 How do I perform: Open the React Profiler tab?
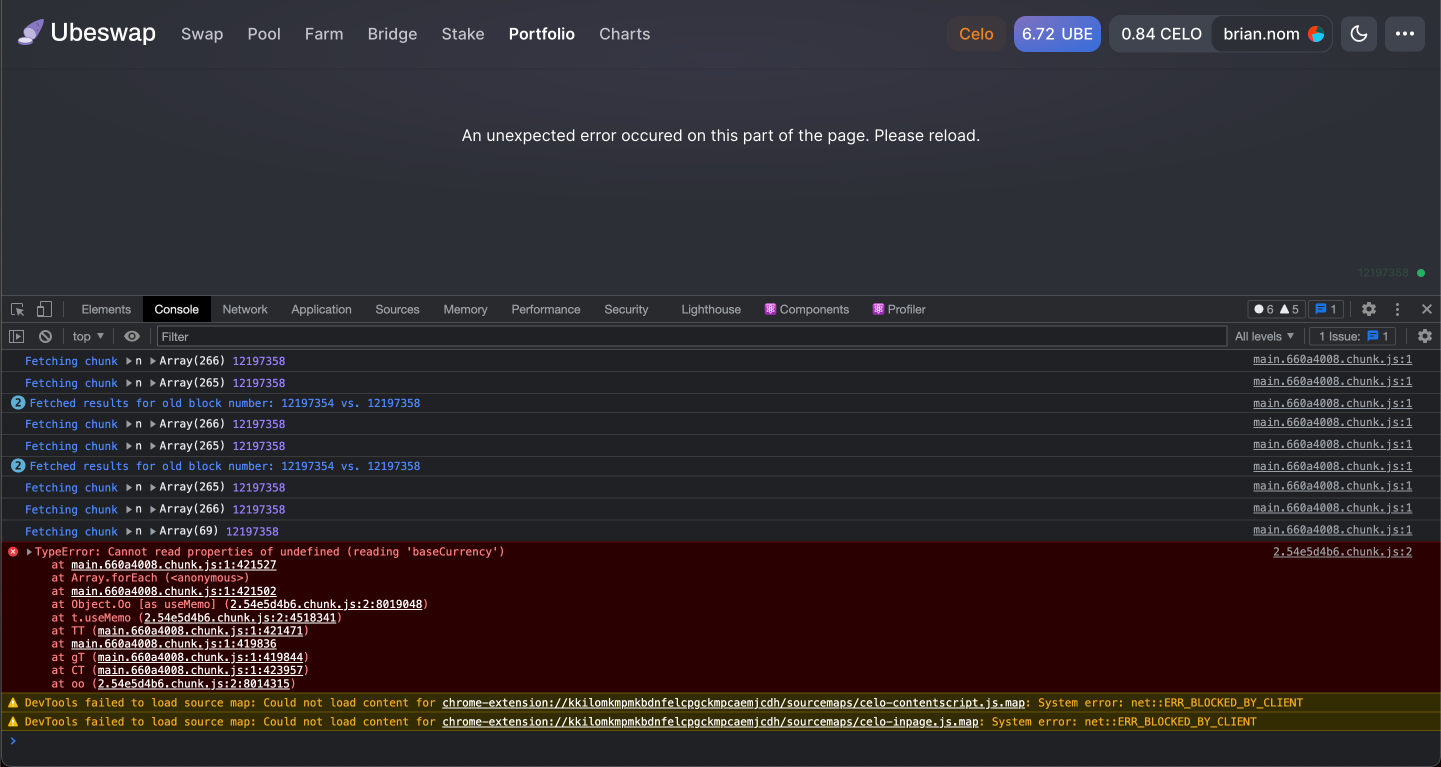[x=899, y=309]
